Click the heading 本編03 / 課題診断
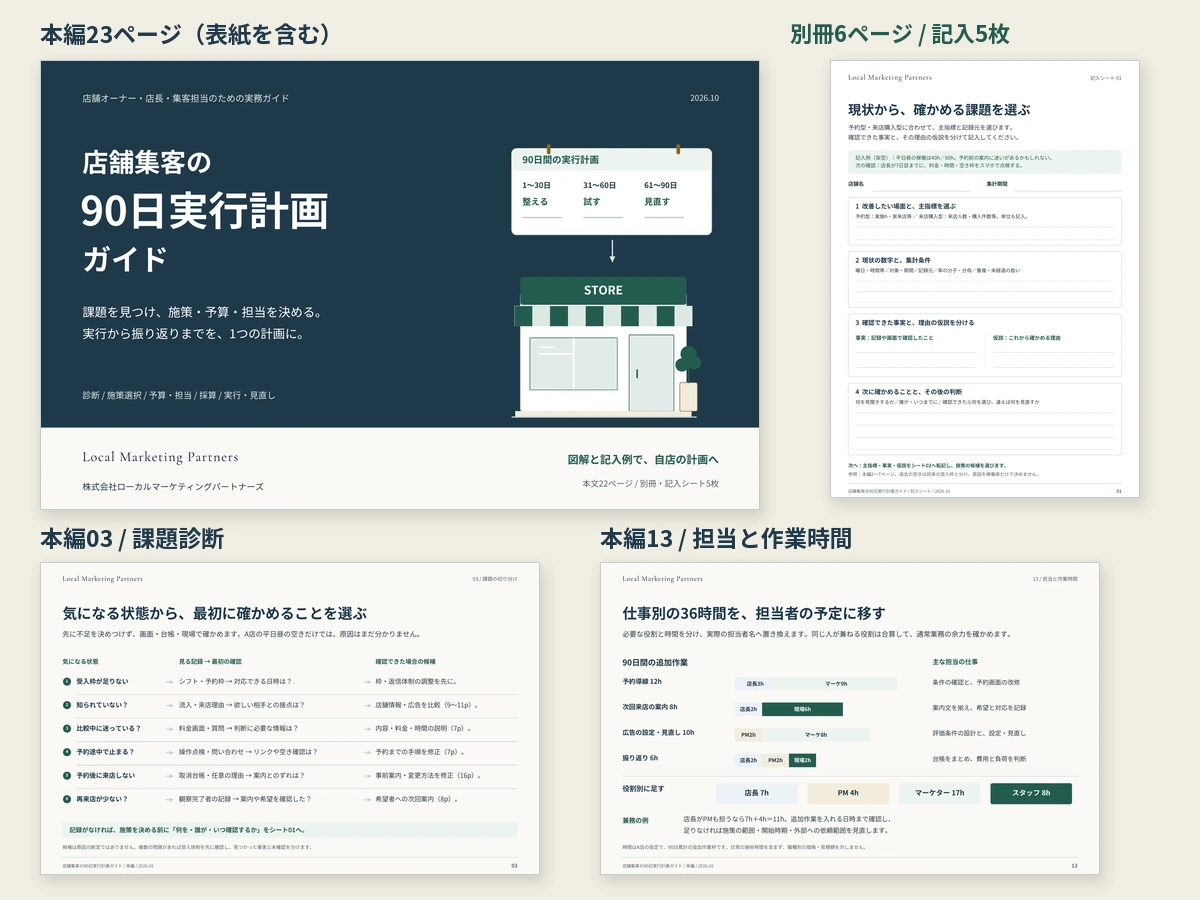The image size is (1200, 900). click(132, 539)
